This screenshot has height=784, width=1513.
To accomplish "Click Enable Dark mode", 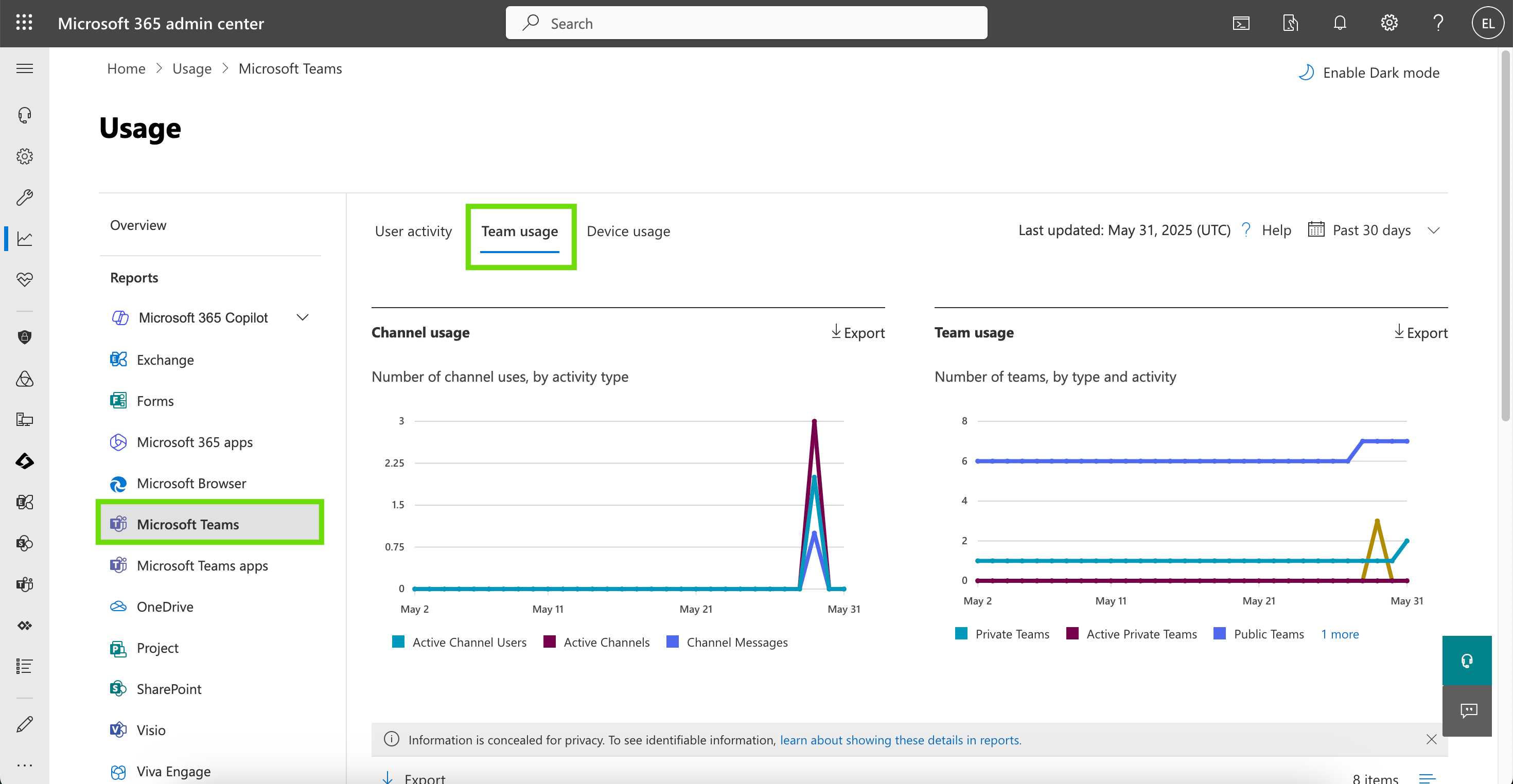I will point(1368,73).
